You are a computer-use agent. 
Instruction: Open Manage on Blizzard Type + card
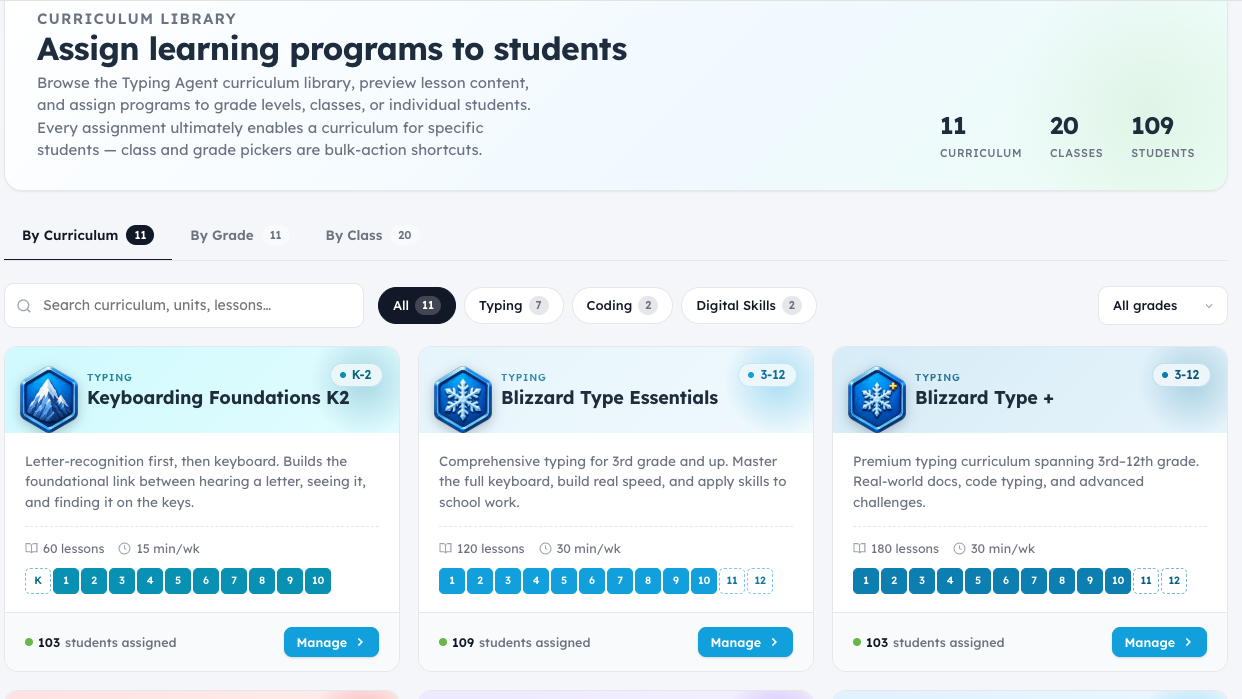tap(1159, 643)
